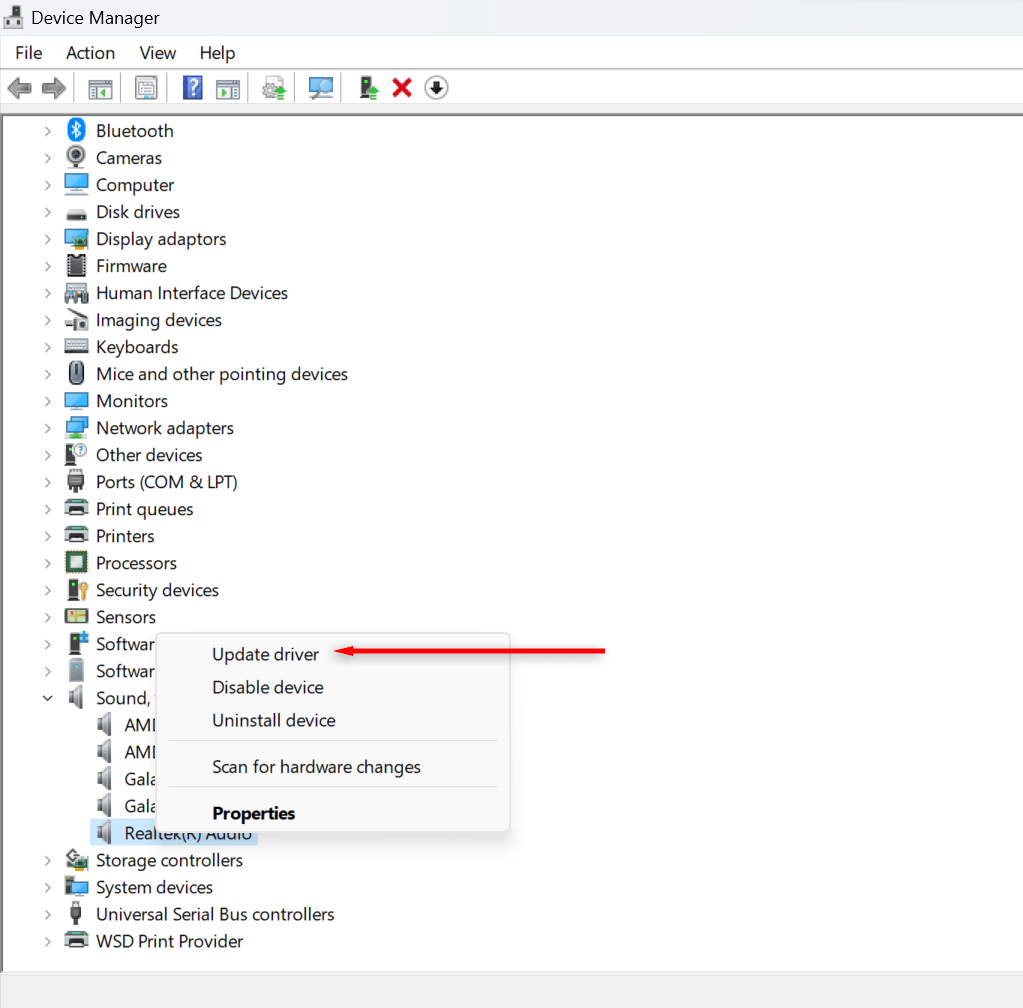Click the scan for hardware changes monitor icon

point(321,88)
